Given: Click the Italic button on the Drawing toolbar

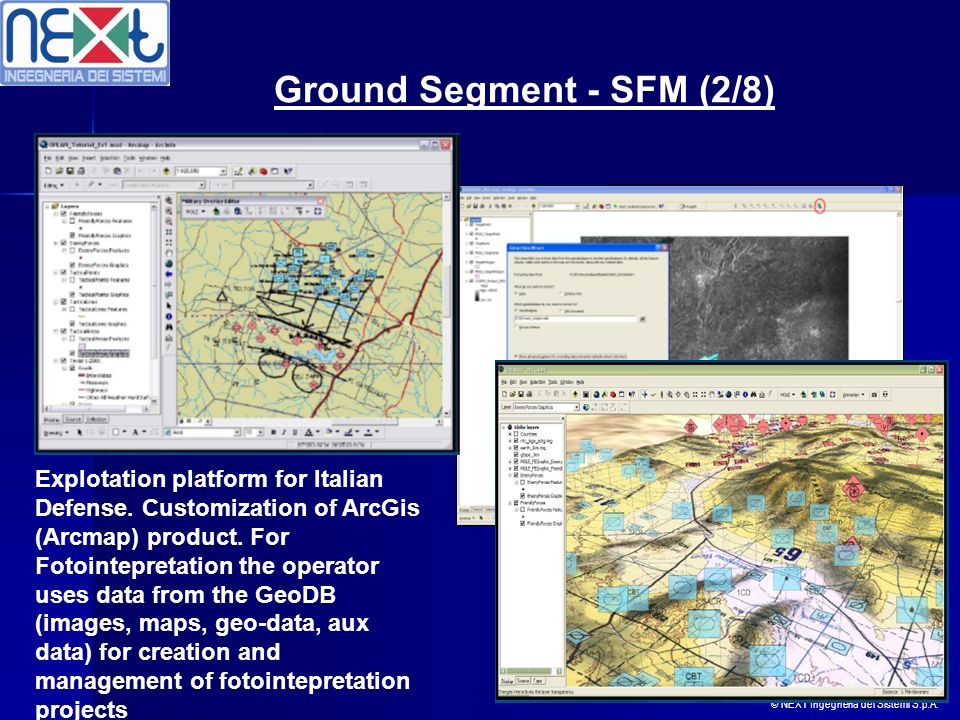Looking at the screenshot, I should pyautogui.click(x=283, y=432).
